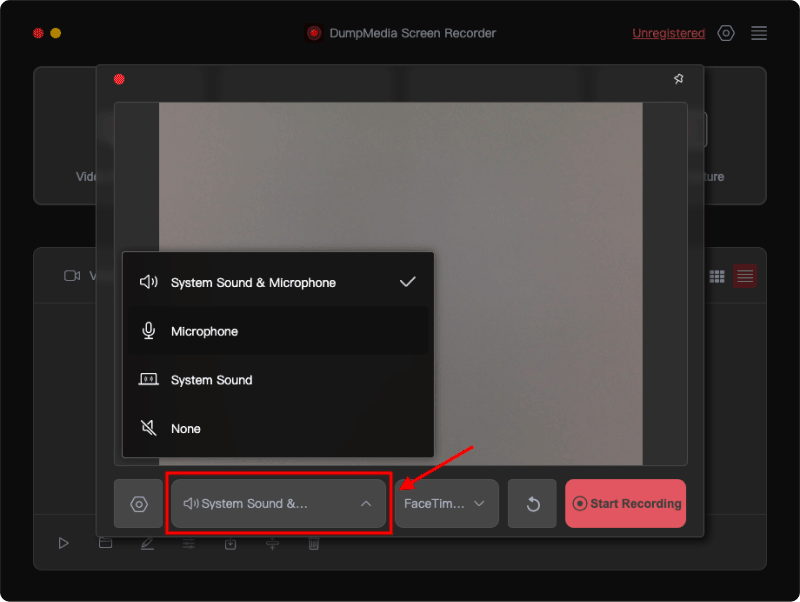Open webcam recorder settings hexagon icon
800x602 pixels.
(138, 504)
